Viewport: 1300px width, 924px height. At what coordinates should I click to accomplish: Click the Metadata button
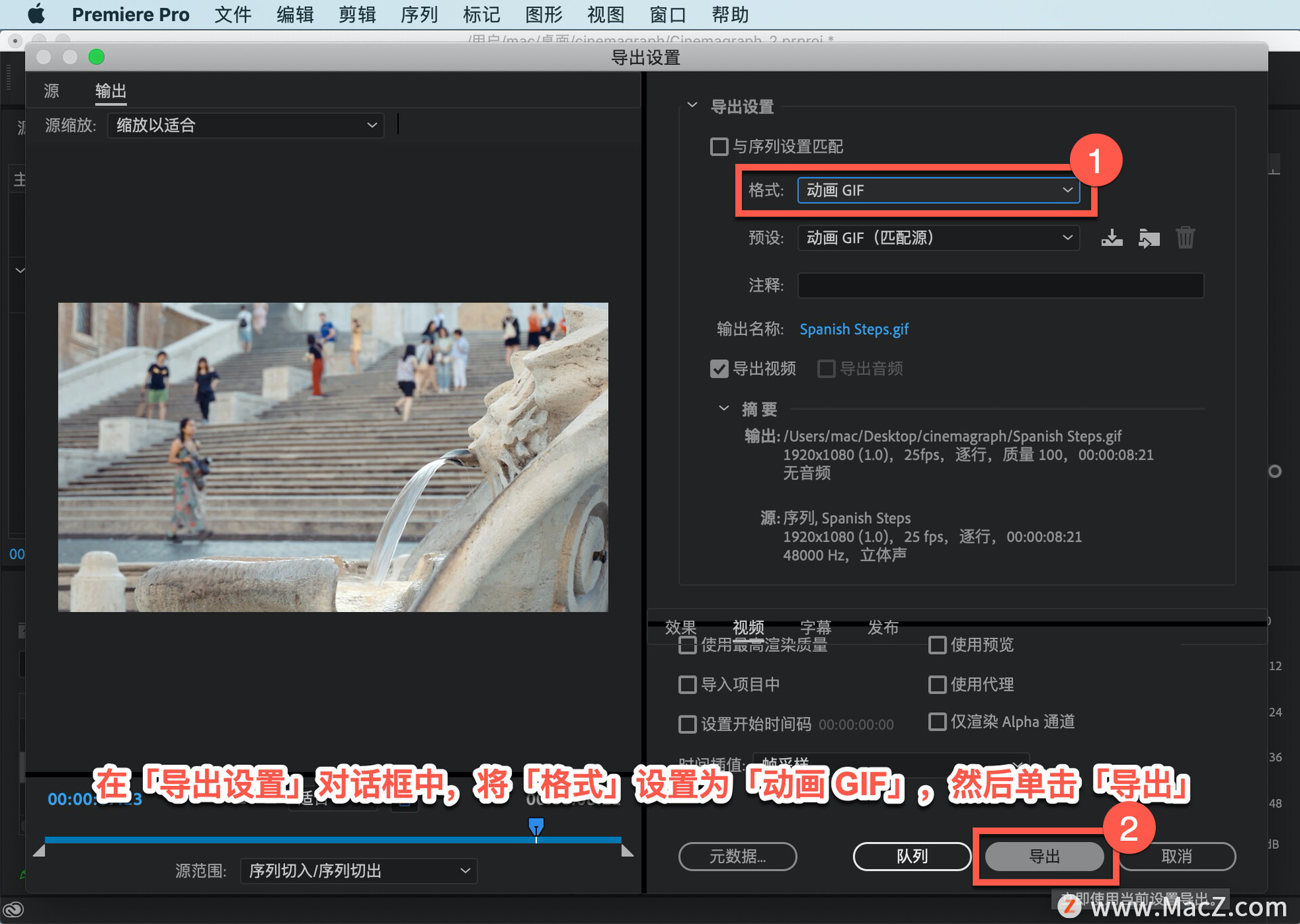[x=737, y=856]
